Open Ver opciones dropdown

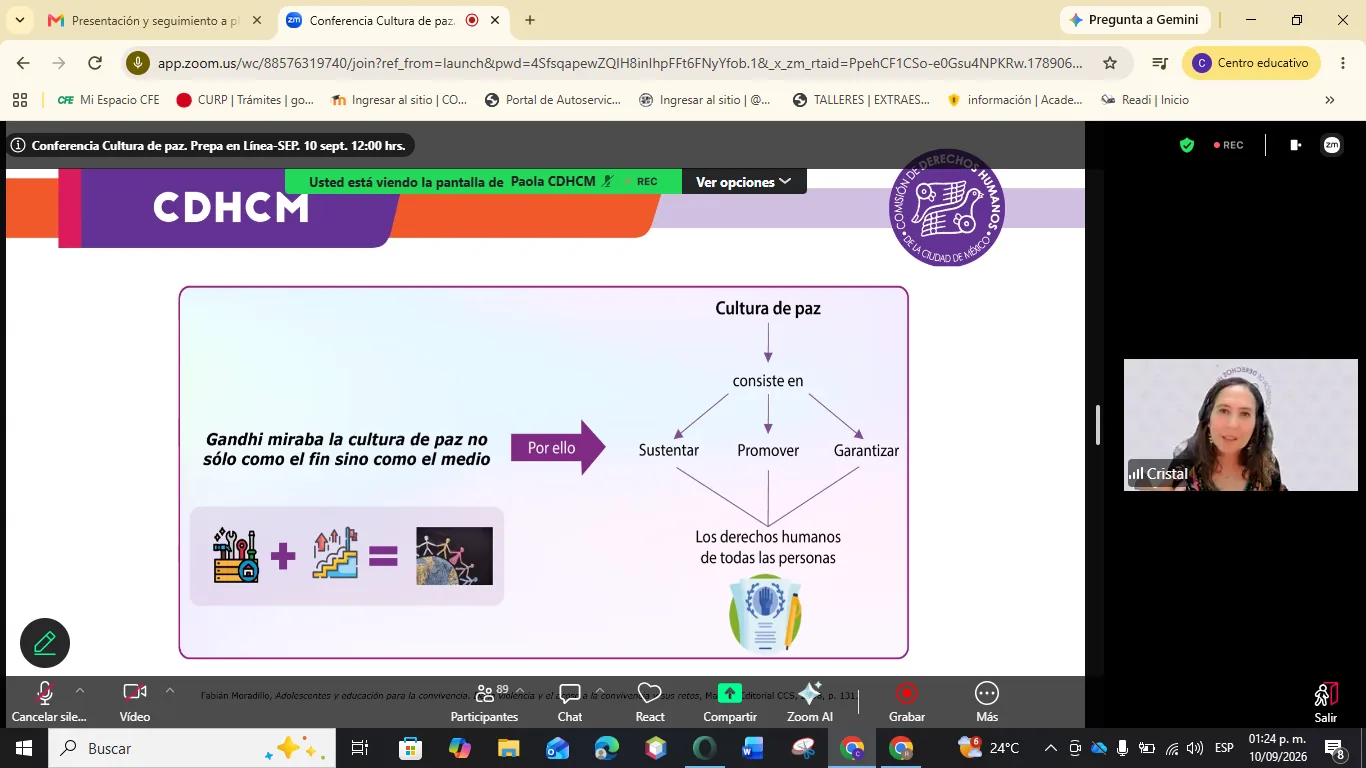[744, 182]
